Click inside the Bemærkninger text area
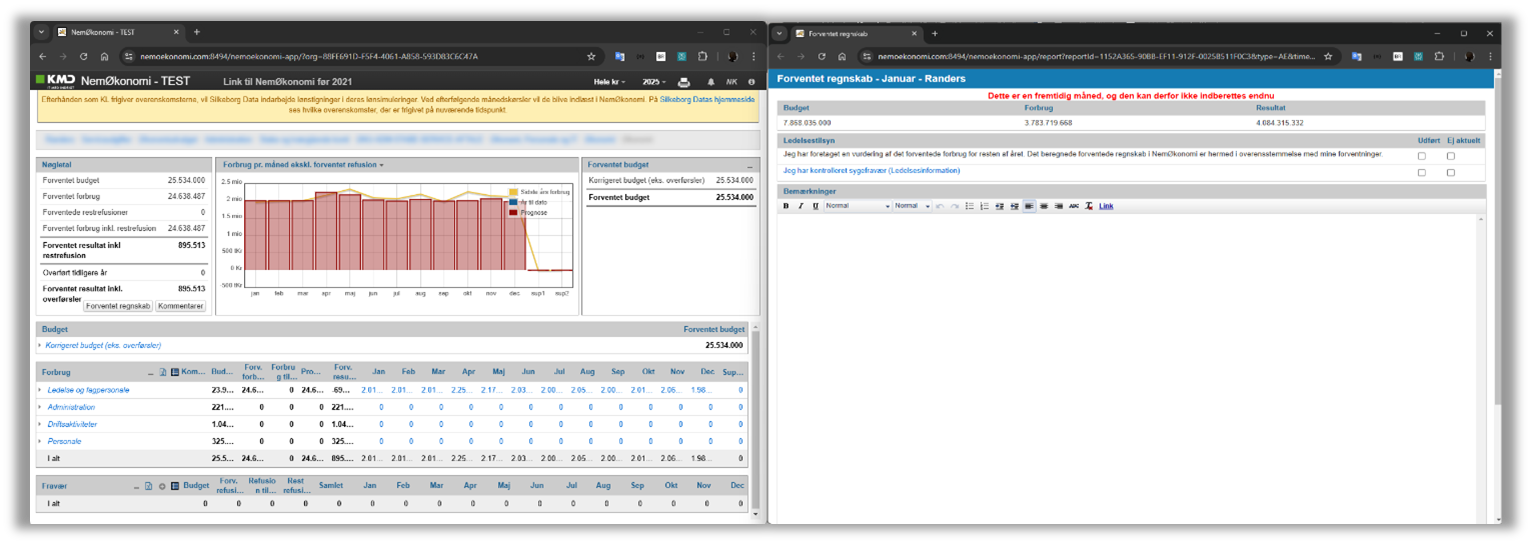 pos(1130,360)
